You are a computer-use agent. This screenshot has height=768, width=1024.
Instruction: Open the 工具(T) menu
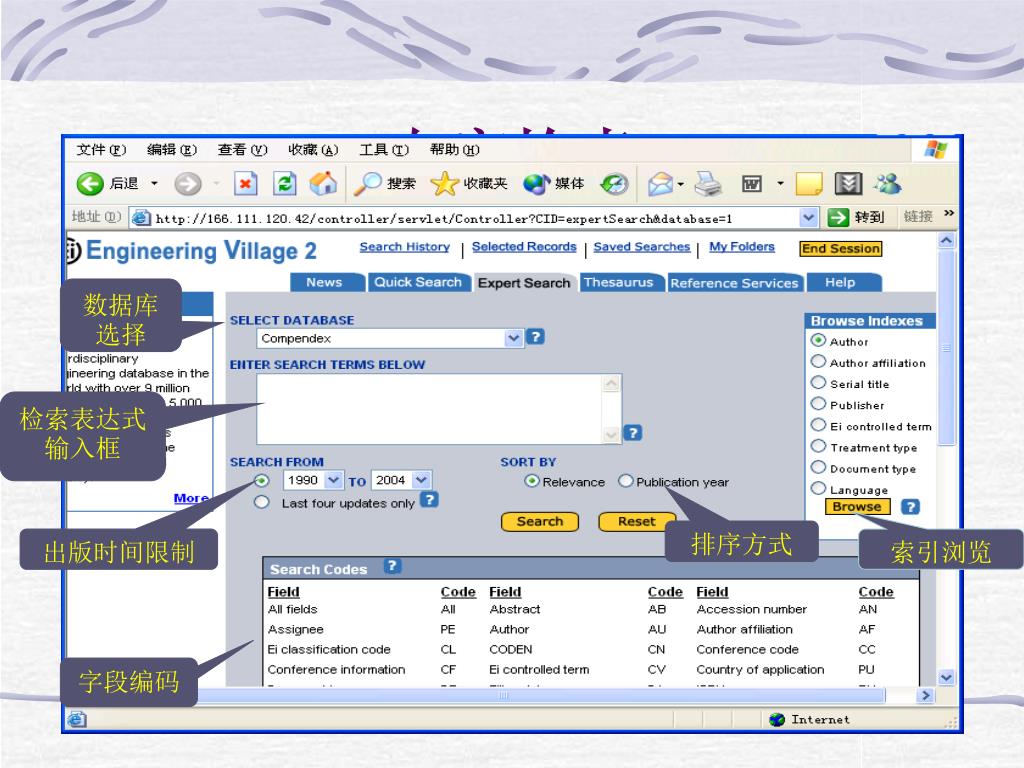[384, 150]
